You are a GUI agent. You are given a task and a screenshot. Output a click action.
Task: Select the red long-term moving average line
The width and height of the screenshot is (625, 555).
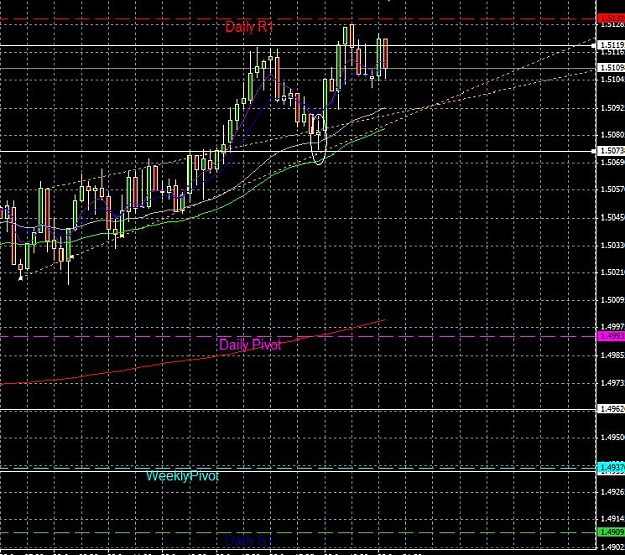pyautogui.click(x=191, y=360)
